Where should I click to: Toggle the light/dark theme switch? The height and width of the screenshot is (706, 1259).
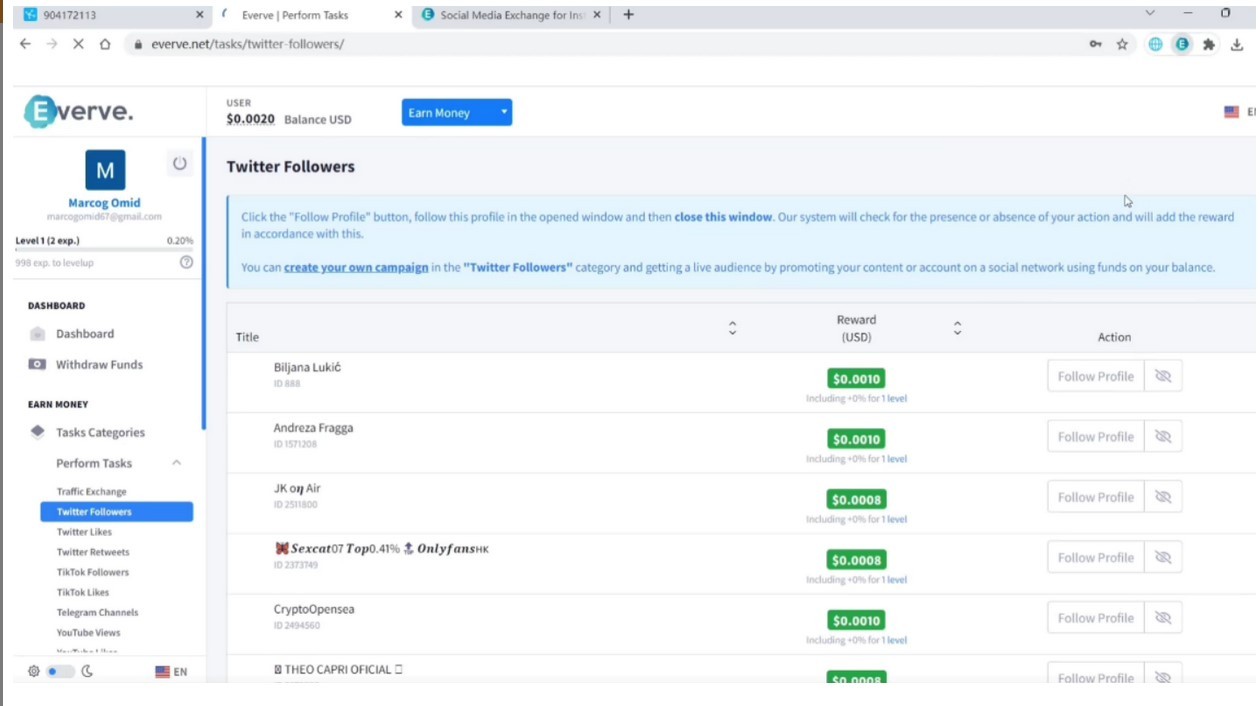(x=61, y=671)
